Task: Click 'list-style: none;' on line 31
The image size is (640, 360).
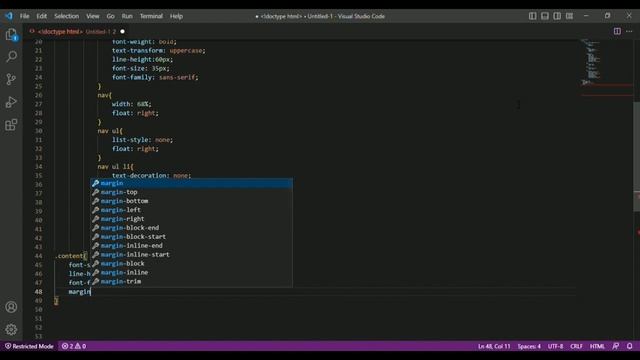Action: click(142, 140)
